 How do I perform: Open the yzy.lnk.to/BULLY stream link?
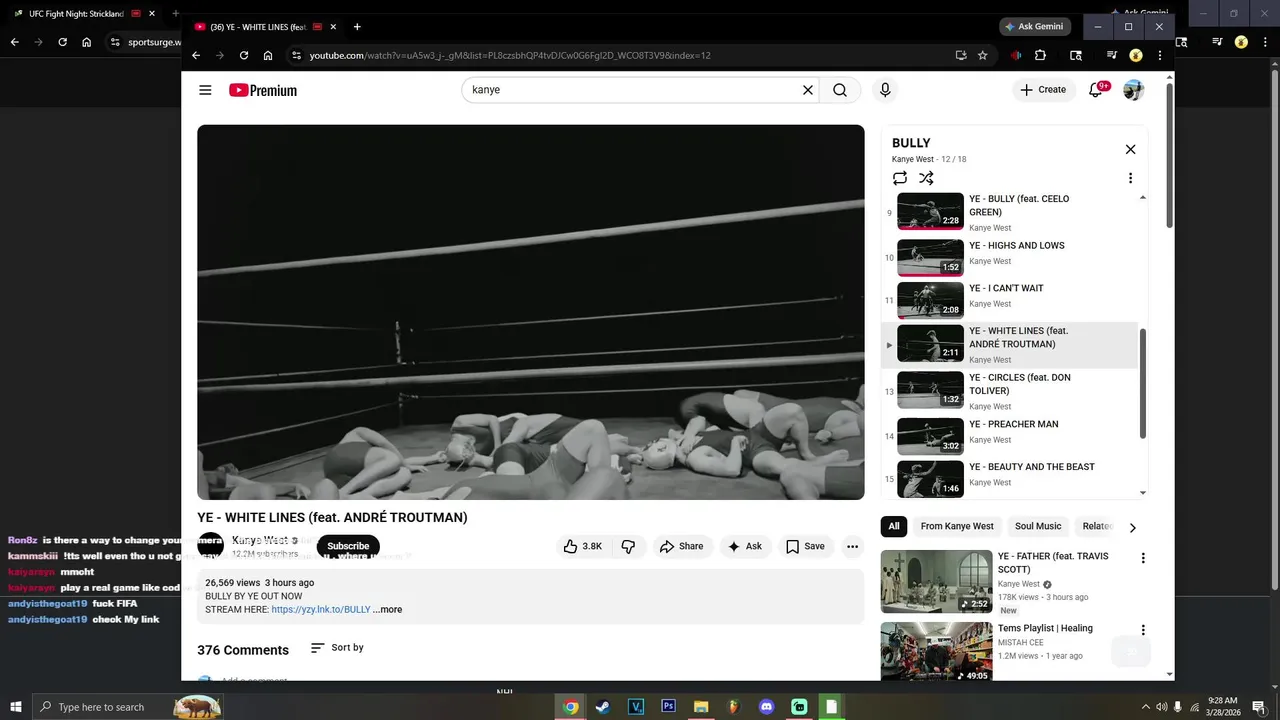(321, 609)
